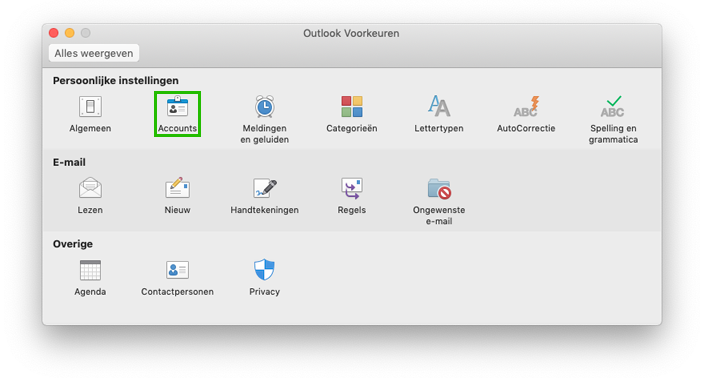Click the Alles weergeven button
Screen dimensions: 704x378
(94, 53)
